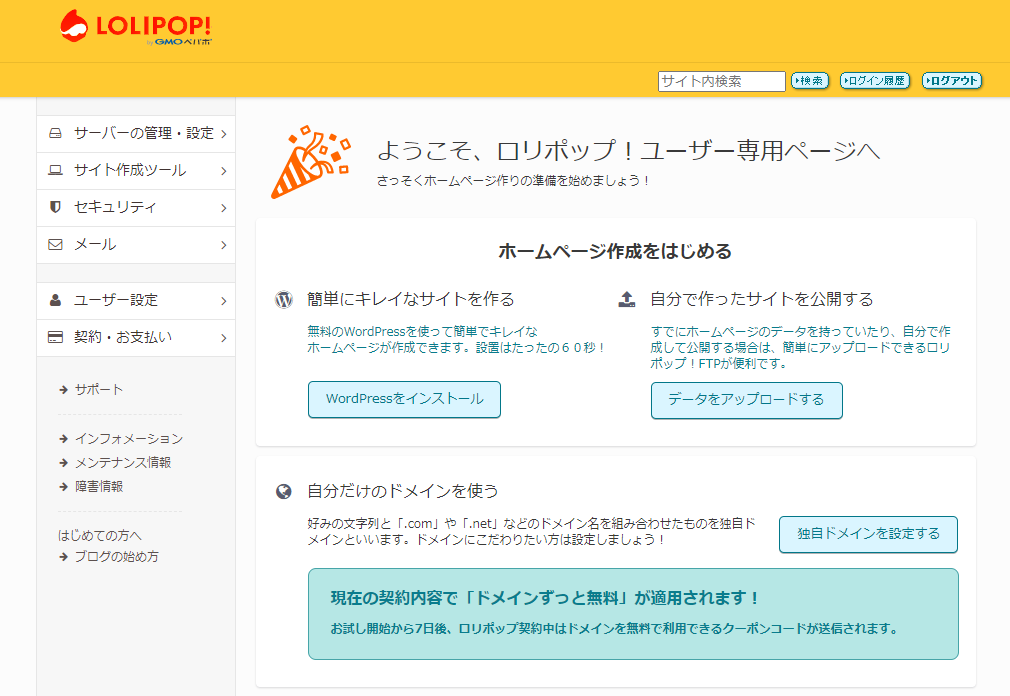Image resolution: width=1010 pixels, height=696 pixels.
Task: Open the サポート link
Action: [99, 390]
